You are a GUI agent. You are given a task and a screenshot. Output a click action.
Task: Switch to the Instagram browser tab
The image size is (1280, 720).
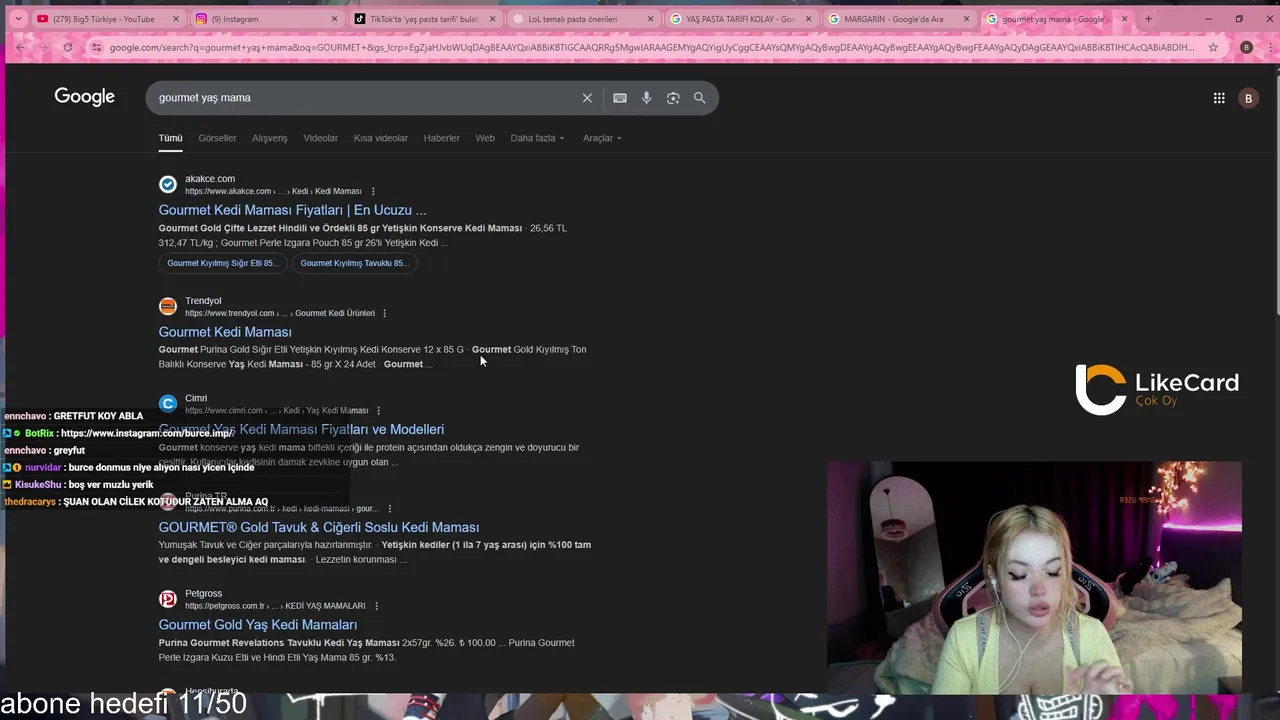266,18
